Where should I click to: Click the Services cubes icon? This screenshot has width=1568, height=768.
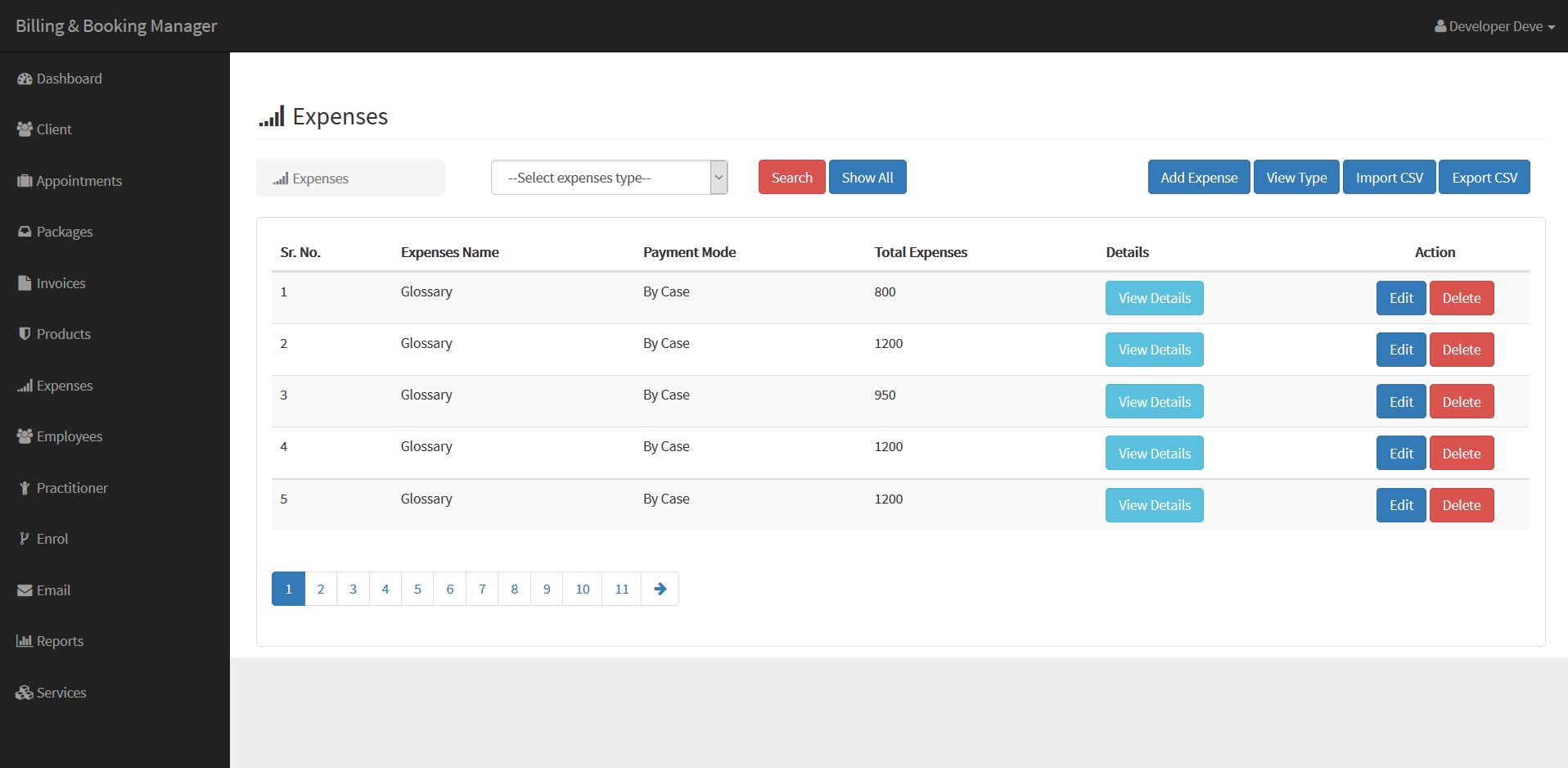coord(25,693)
